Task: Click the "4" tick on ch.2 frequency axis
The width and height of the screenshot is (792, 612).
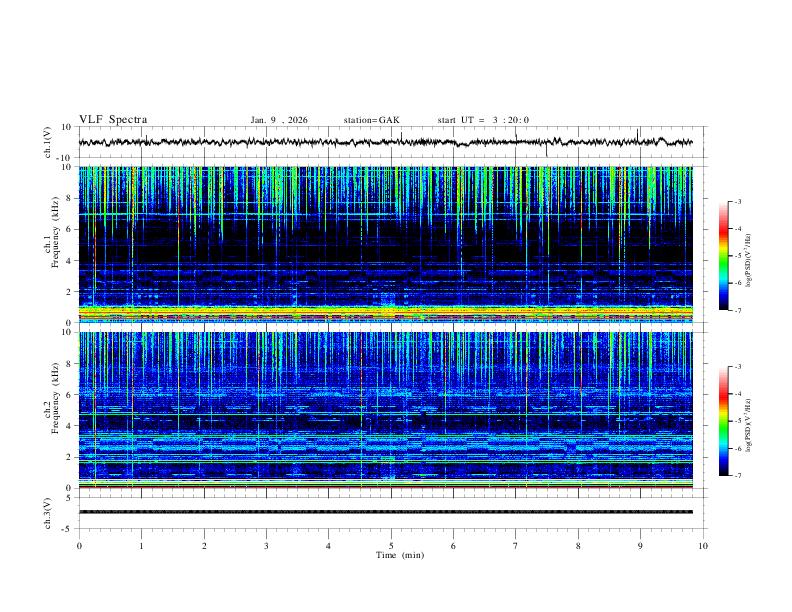Action: (x=69, y=426)
